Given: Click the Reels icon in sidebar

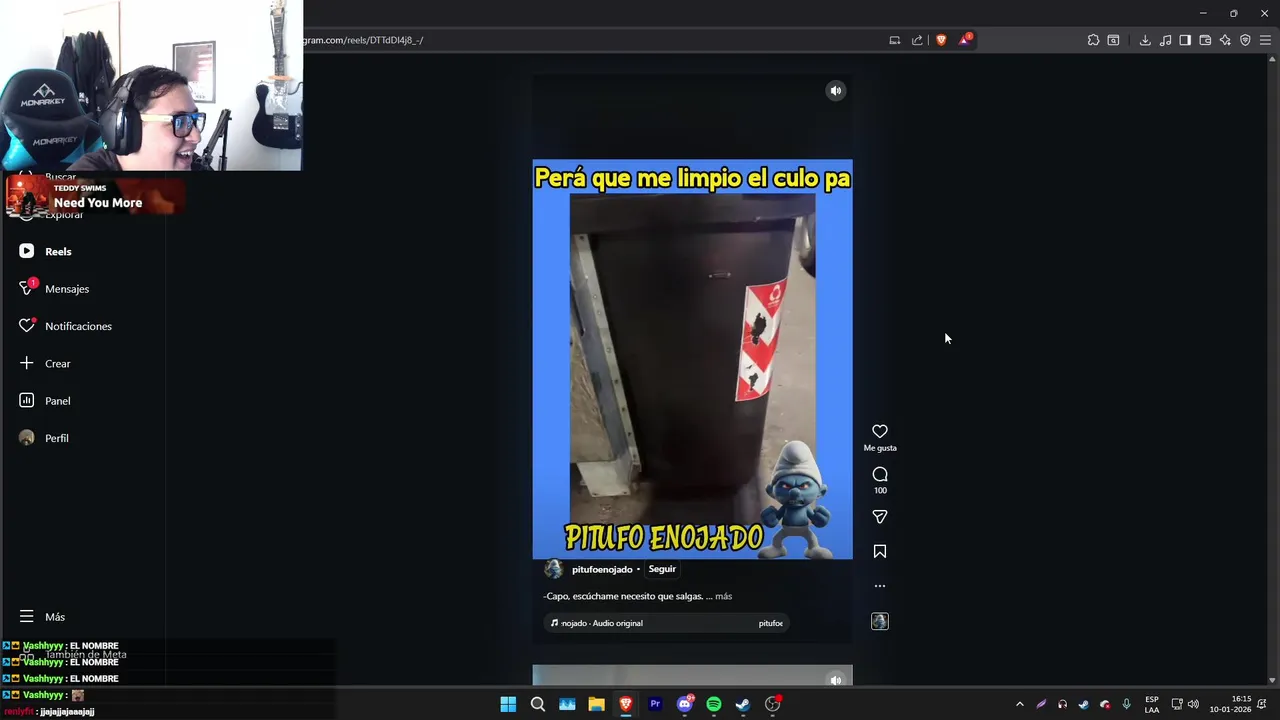Looking at the screenshot, I should point(27,251).
